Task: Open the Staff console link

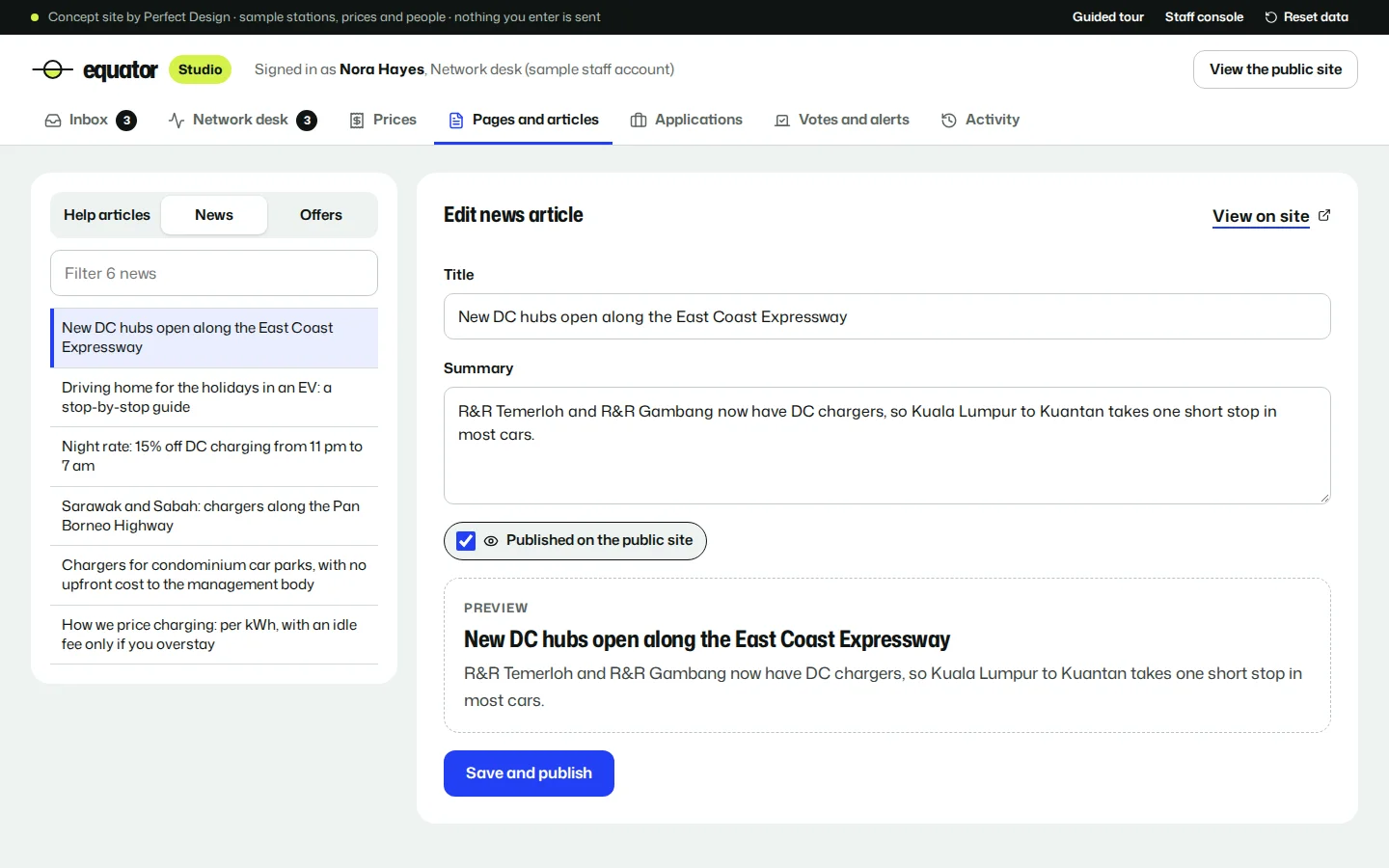Action: 1204,17
